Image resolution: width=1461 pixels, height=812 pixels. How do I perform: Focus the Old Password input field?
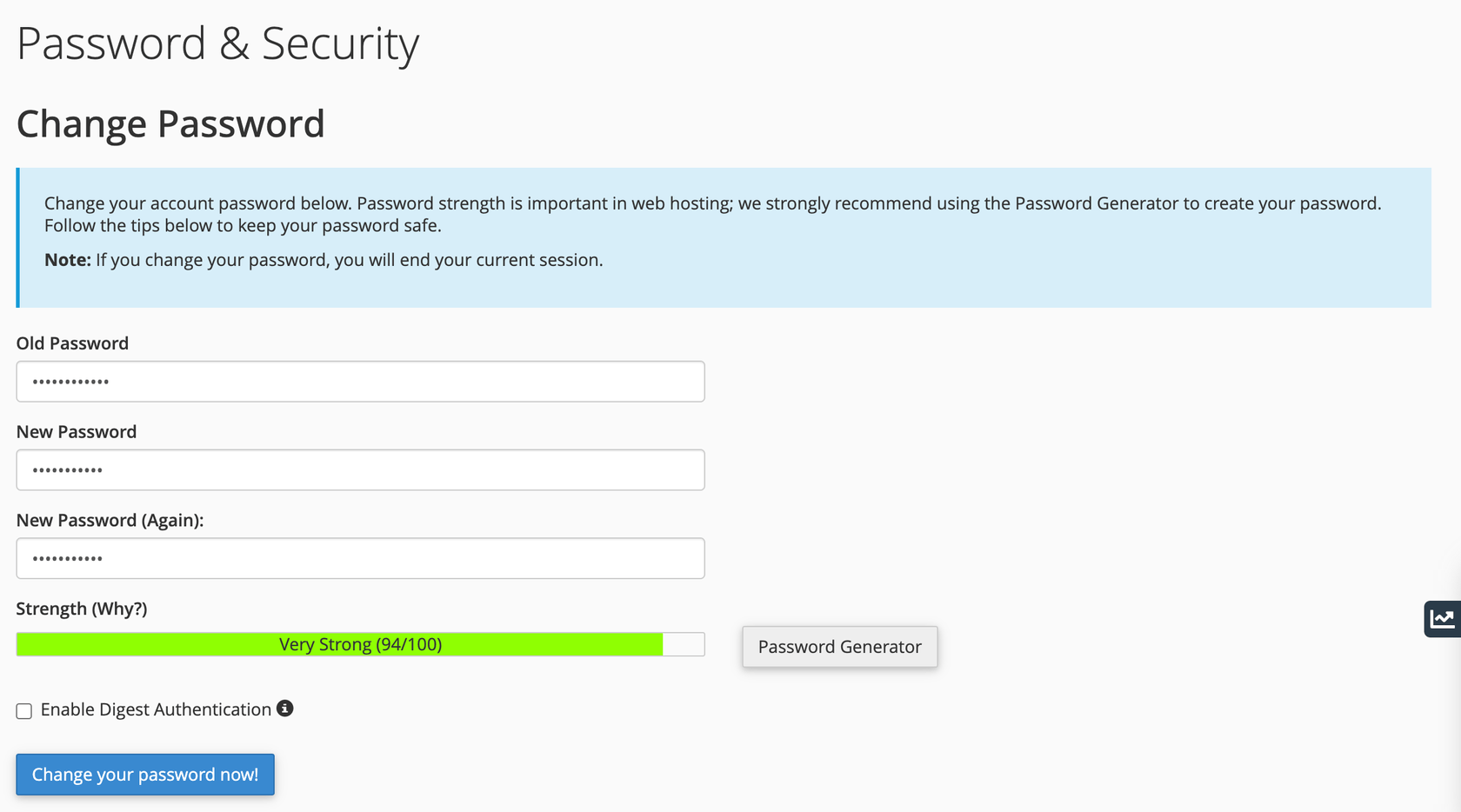(x=360, y=382)
